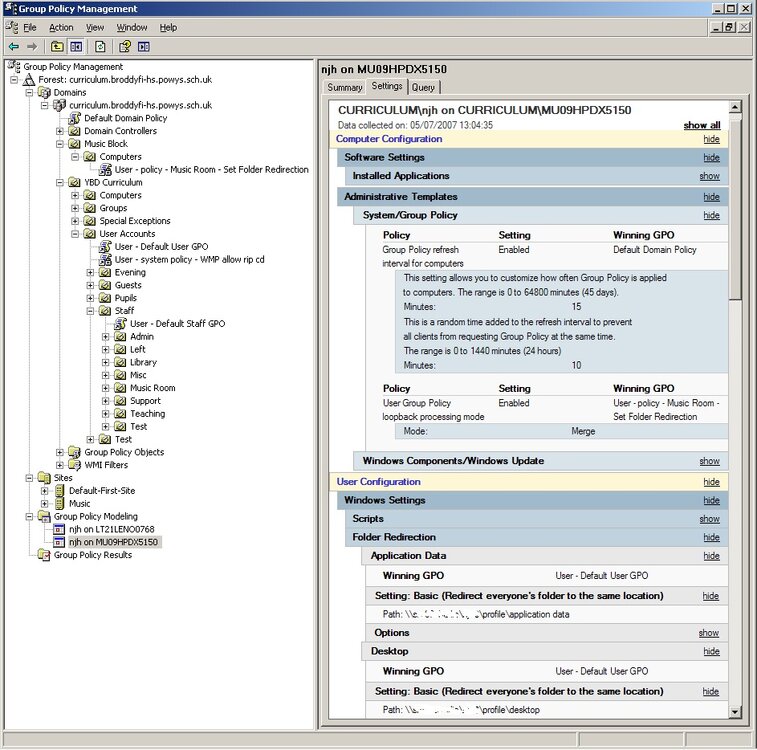Click the Group Policy Results folder icon
This screenshot has width=757, height=750.
(44, 555)
